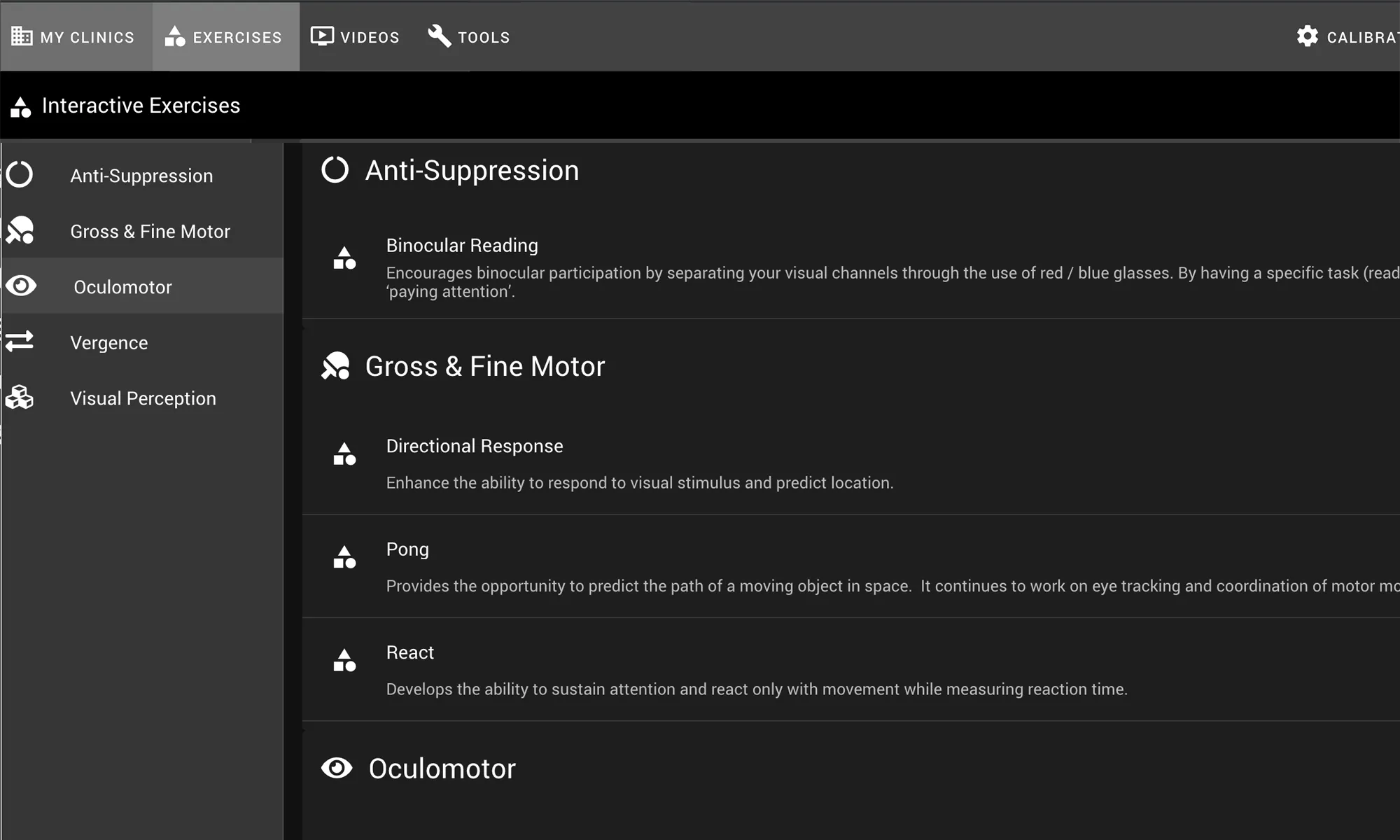Click the ping-pong paddle icon in sidebar
This screenshot has width=1400, height=840.
coord(20,230)
